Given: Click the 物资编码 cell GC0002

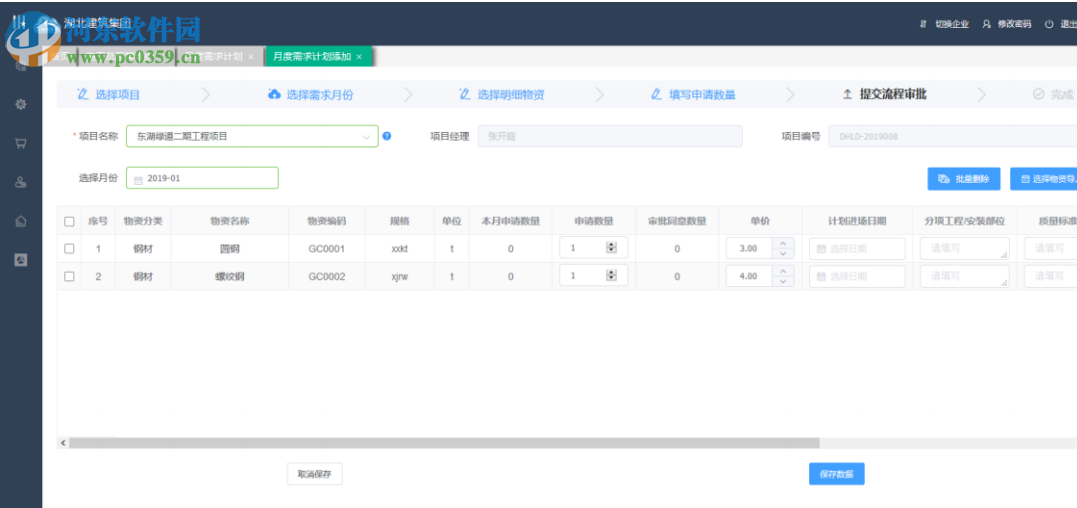Looking at the screenshot, I should [x=326, y=276].
